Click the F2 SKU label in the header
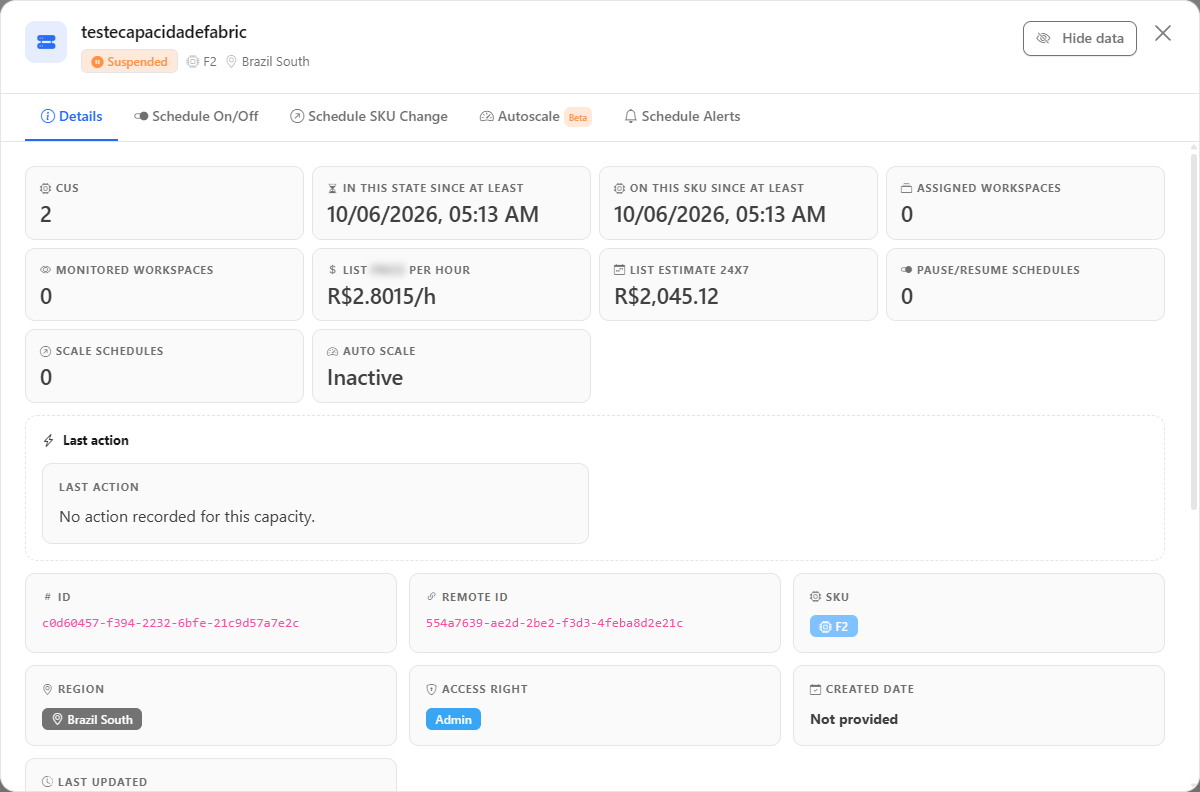The height and width of the screenshot is (792, 1200). pos(202,61)
